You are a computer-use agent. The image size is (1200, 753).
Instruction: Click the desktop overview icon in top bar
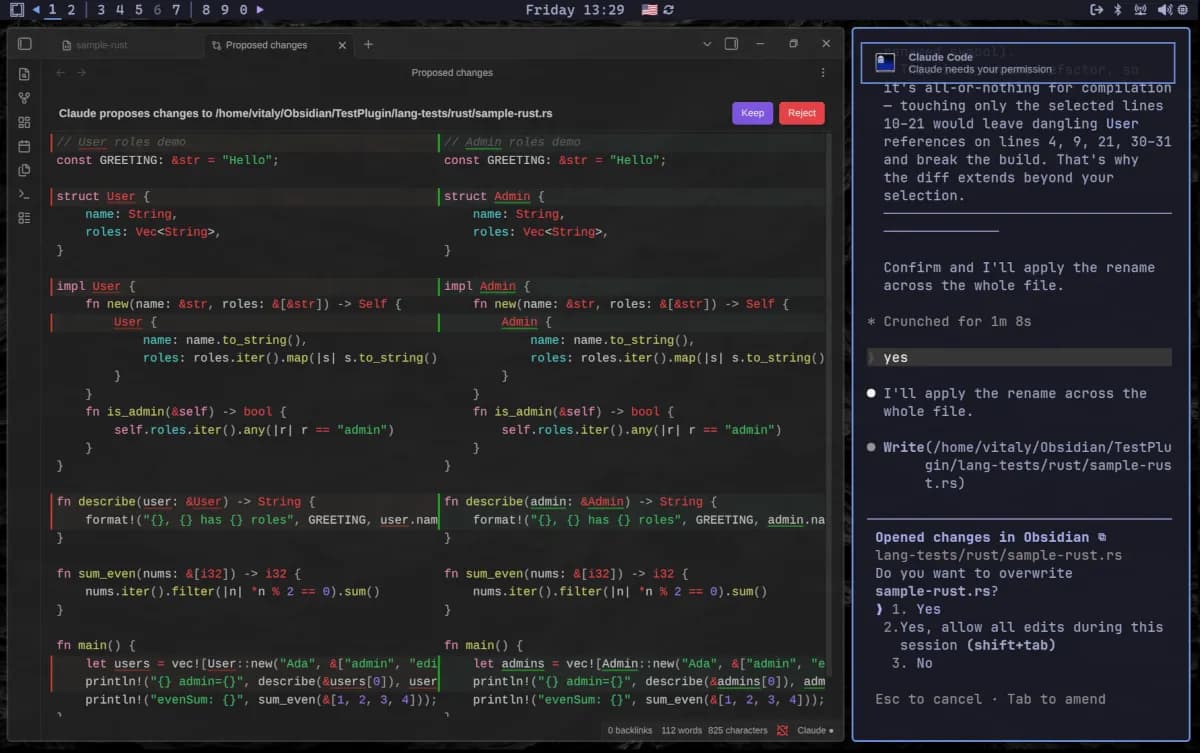16,10
